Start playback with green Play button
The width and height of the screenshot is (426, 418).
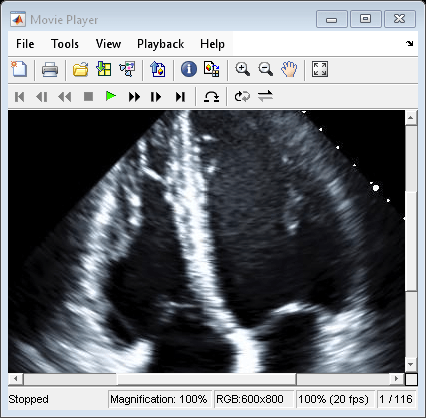coord(111,96)
